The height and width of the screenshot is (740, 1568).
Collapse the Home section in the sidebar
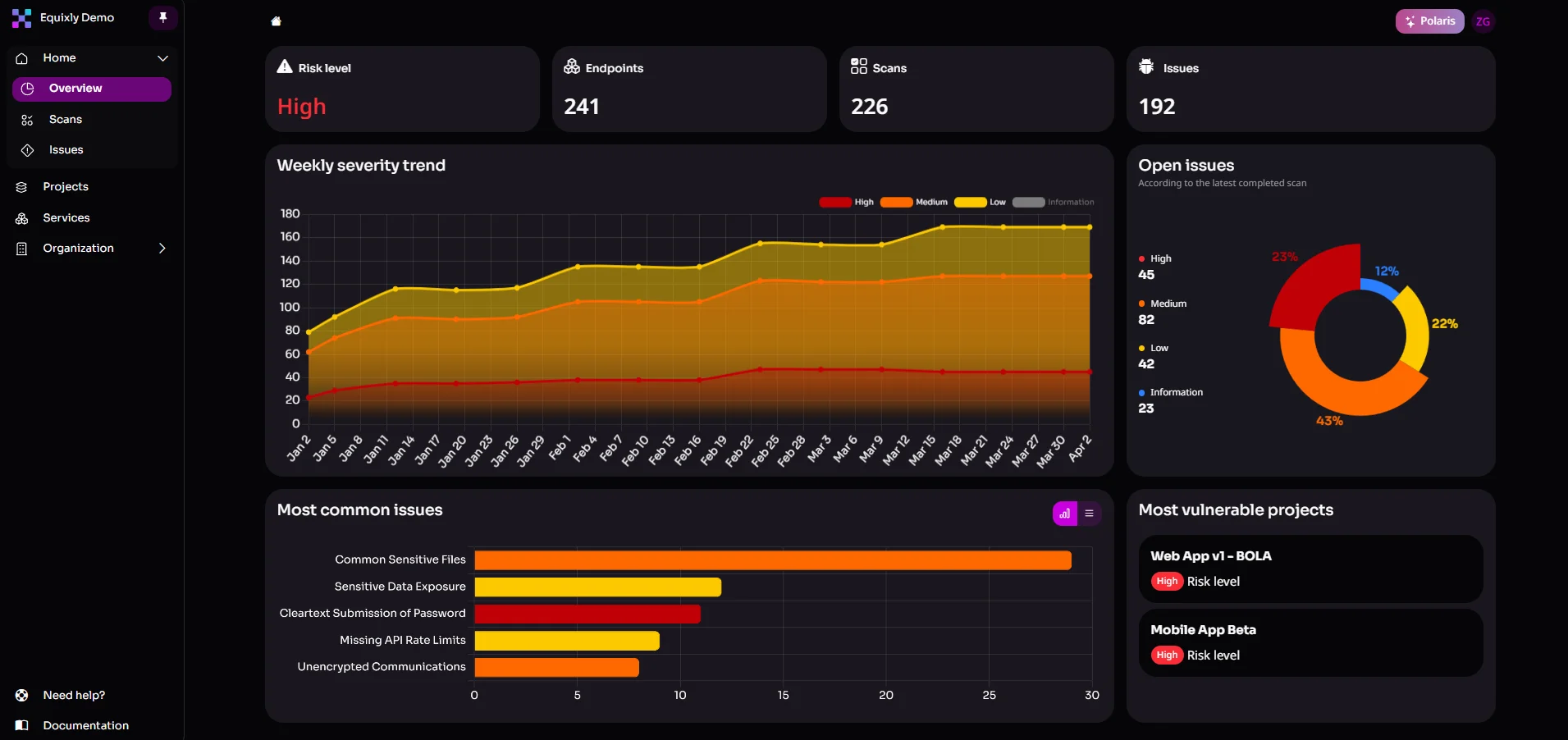click(x=162, y=58)
